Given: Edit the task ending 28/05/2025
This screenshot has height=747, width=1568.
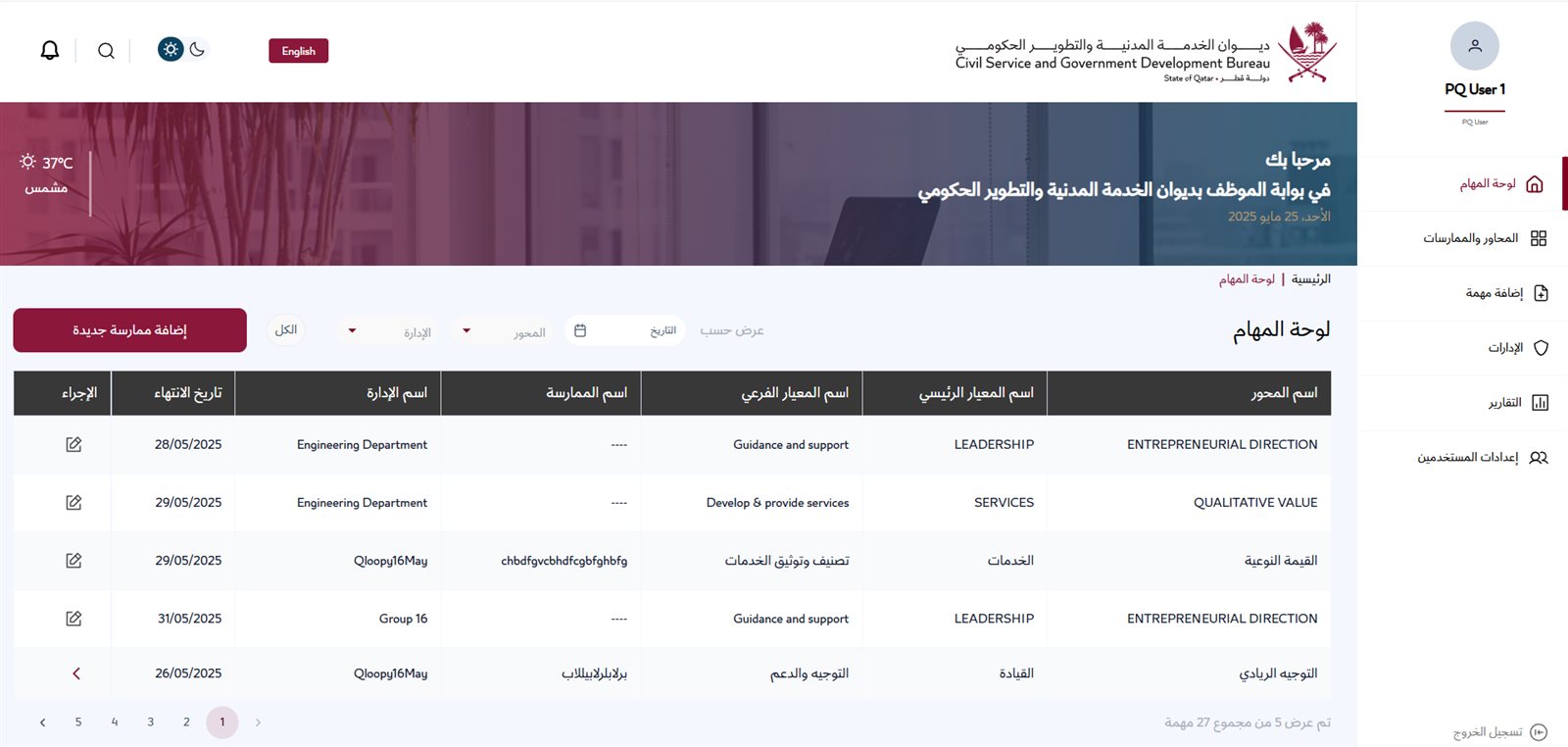Looking at the screenshot, I should (73, 445).
